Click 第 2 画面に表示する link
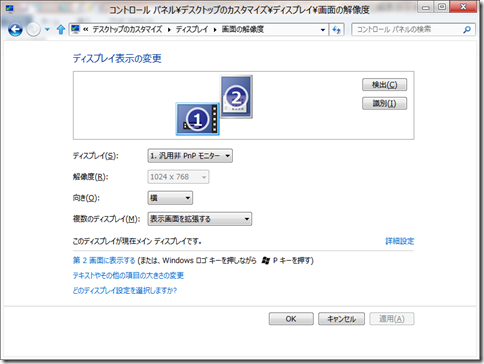Image resolution: width=484 pixels, height=364 pixels. 104,260
